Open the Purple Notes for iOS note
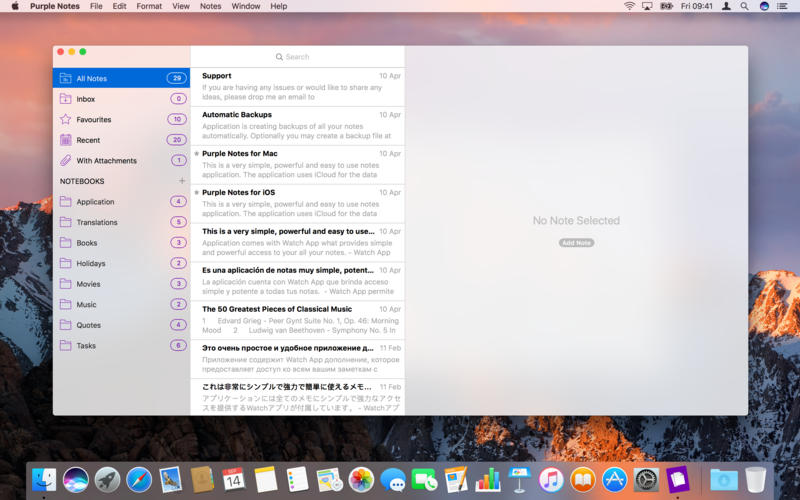 297,204
